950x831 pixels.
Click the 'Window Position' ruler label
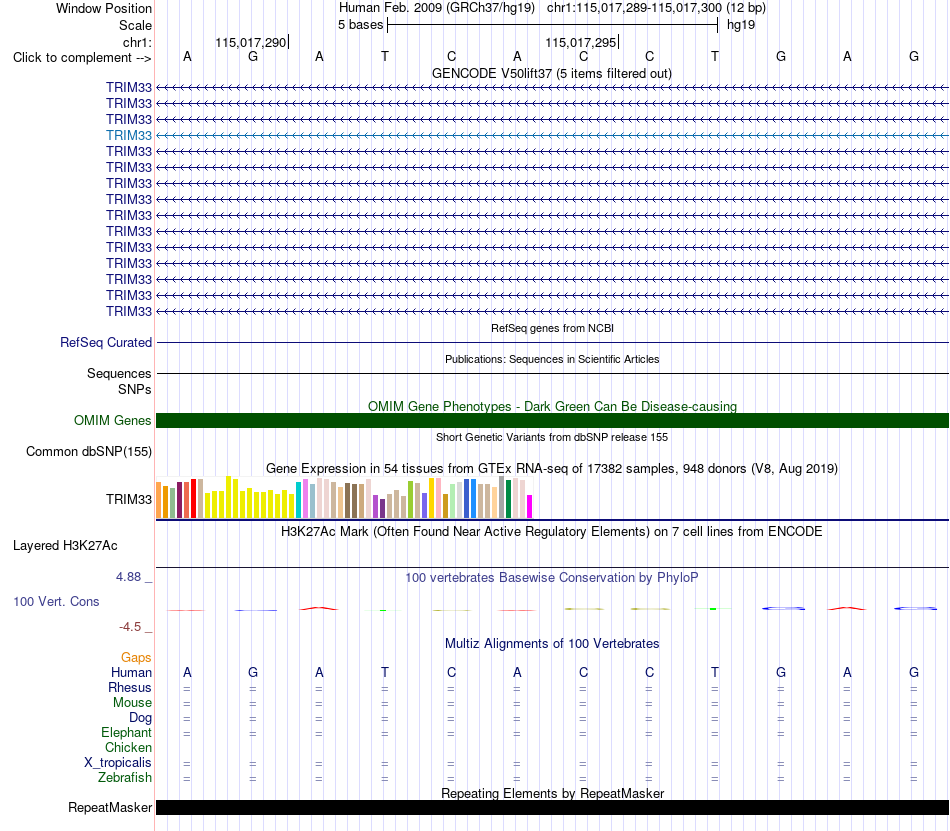[104, 8]
